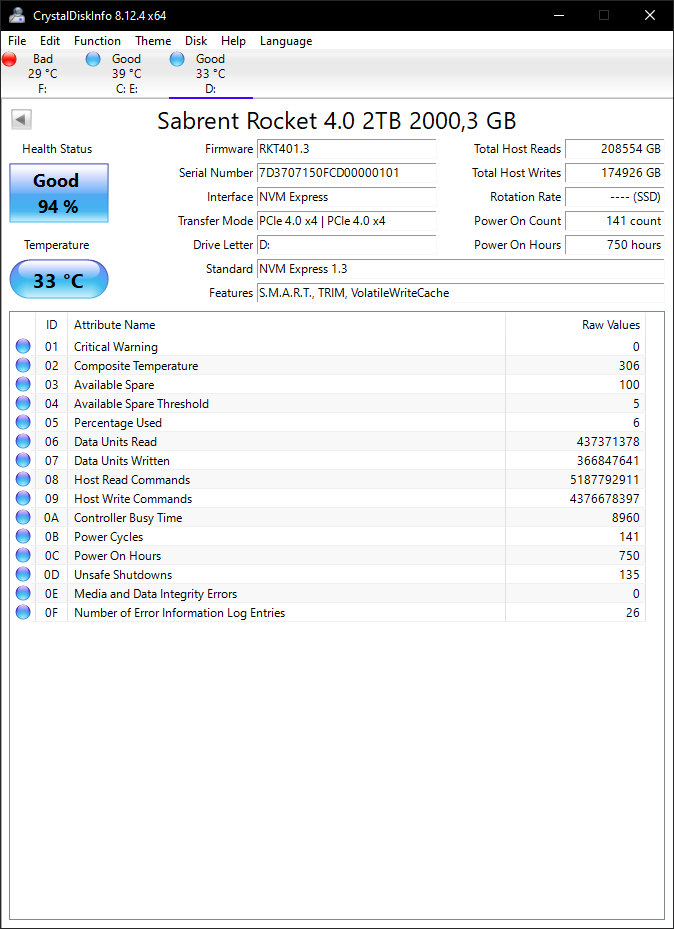Select raw value 135 of Unsafe Shutdowns

pos(629,574)
